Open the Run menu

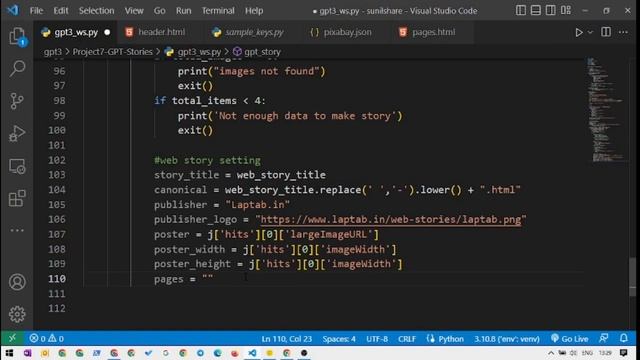pyautogui.click(x=184, y=11)
